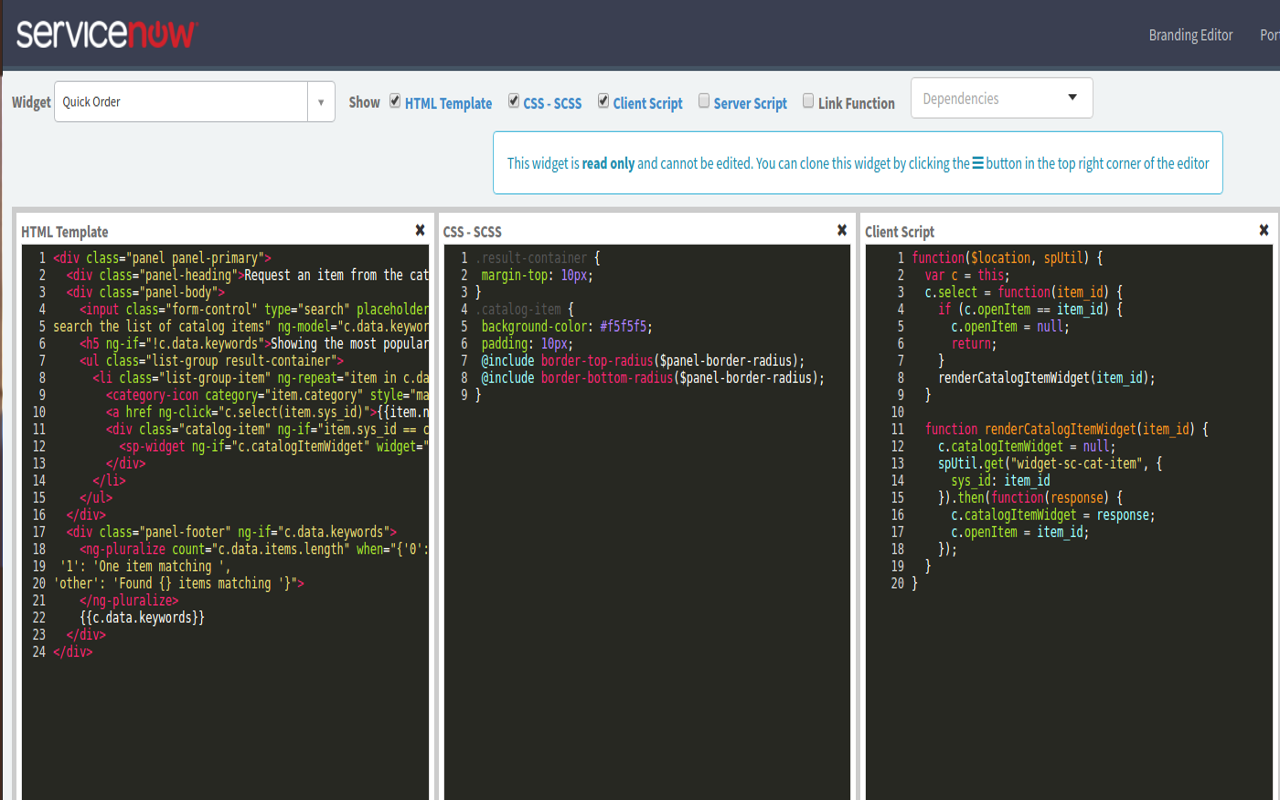Open the Dependencies dropdown
This screenshot has width=1280, height=800.
coord(1002,98)
